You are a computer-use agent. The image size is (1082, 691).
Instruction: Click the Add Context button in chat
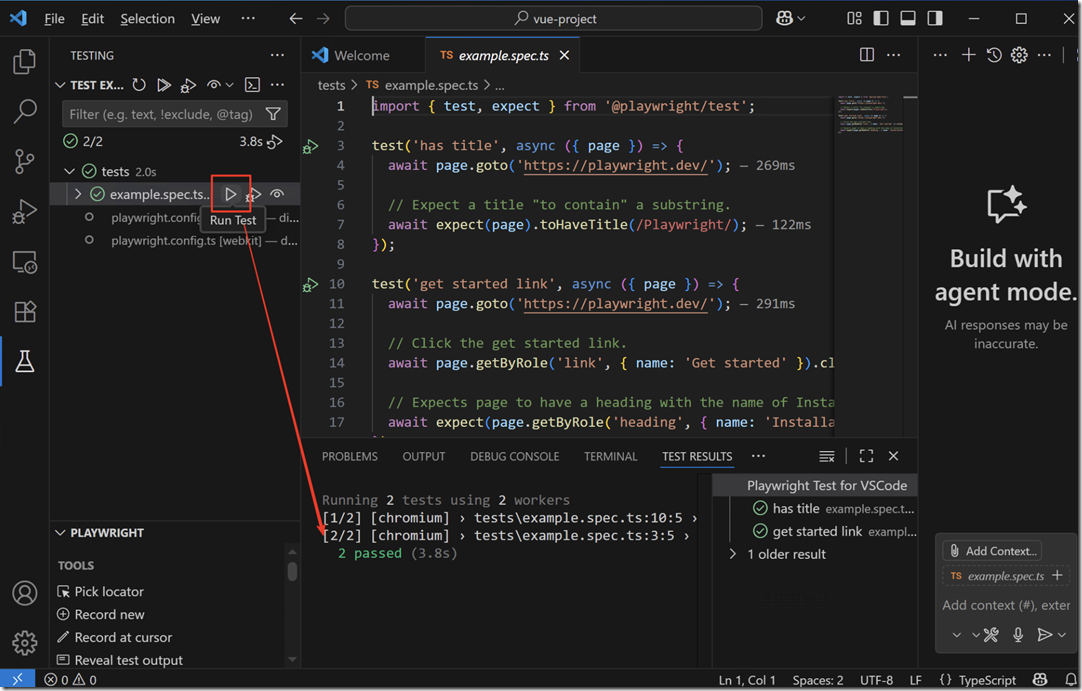click(x=993, y=551)
